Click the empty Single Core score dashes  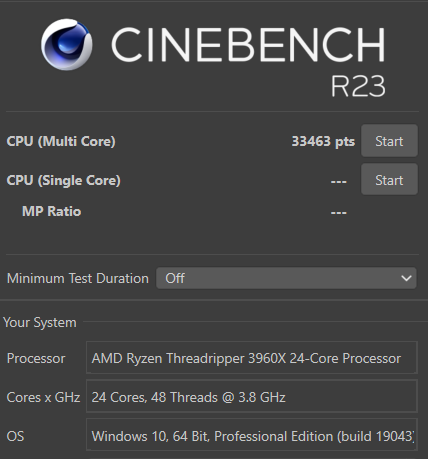pyautogui.click(x=339, y=182)
